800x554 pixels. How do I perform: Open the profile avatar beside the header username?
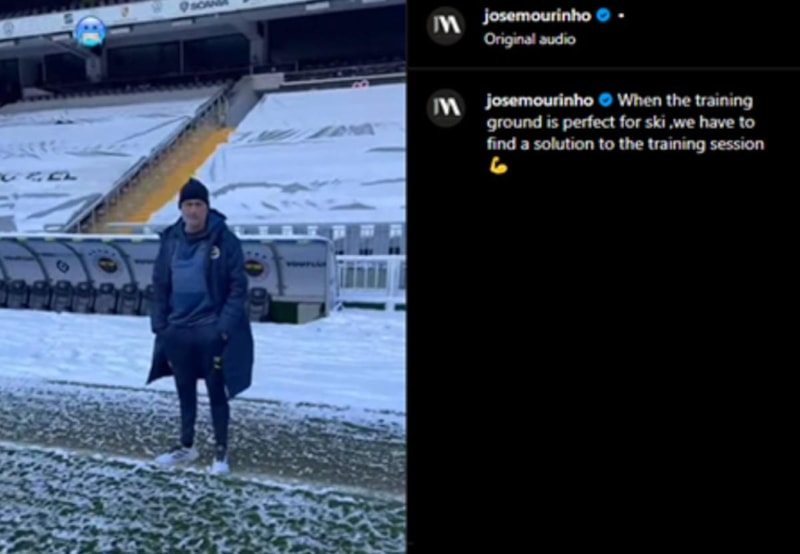coord(445,26)
